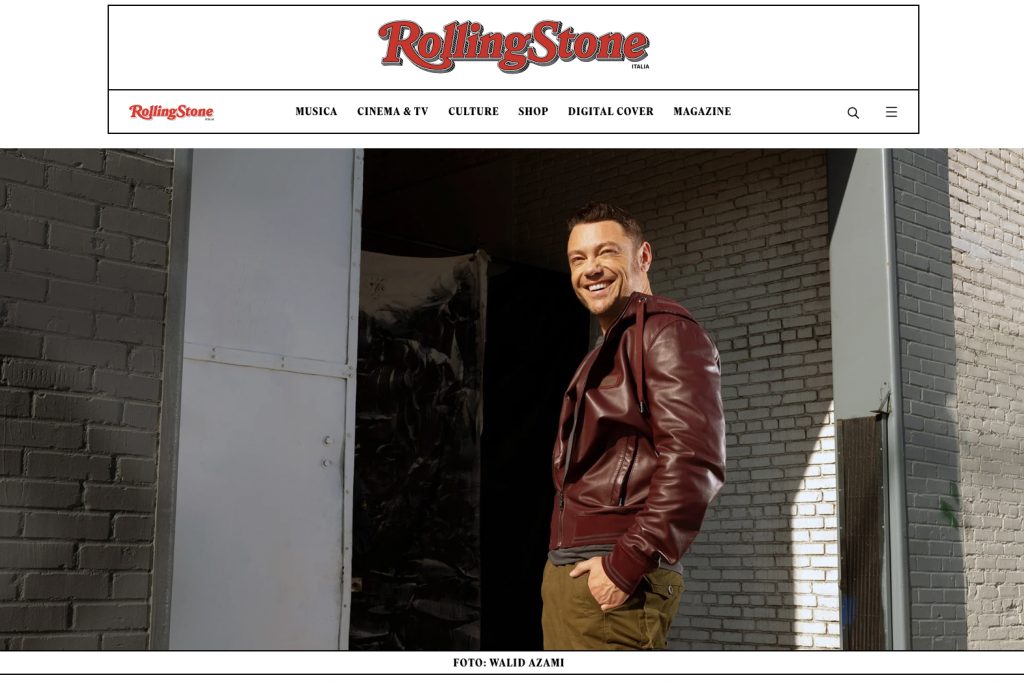The height and width of the screenshot is (683, 1024).
Task: Select the Culture menu item
Action: pyautogui.click(x=473, y=112)
